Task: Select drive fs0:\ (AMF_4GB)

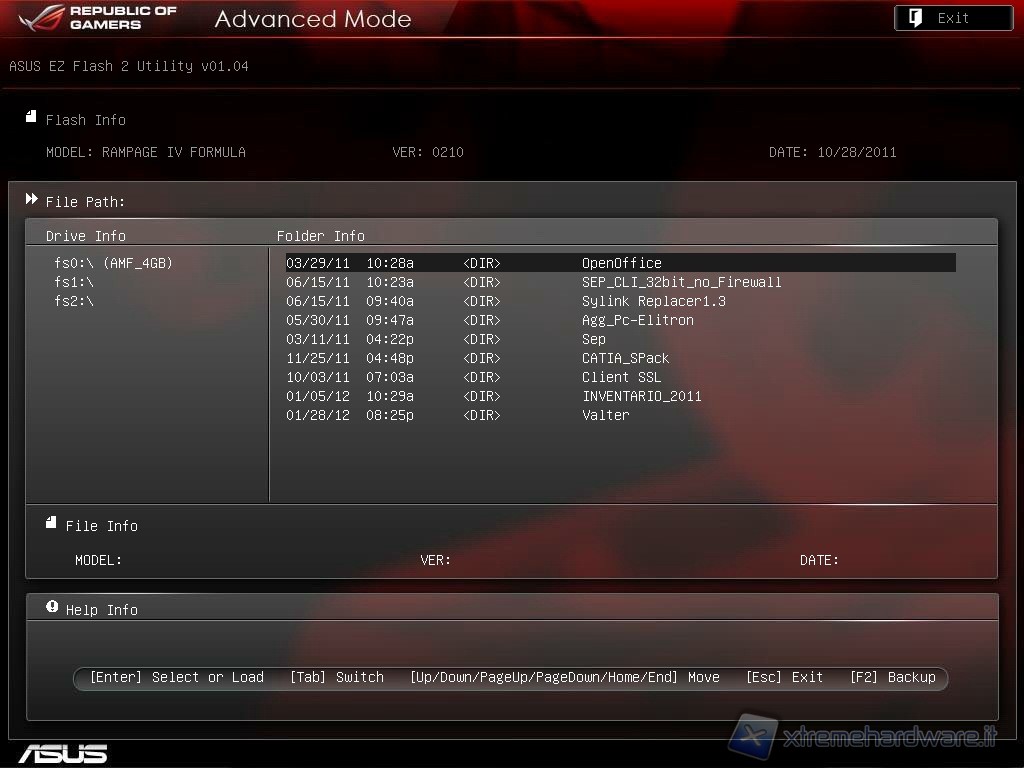Action: tap(113, 263)
